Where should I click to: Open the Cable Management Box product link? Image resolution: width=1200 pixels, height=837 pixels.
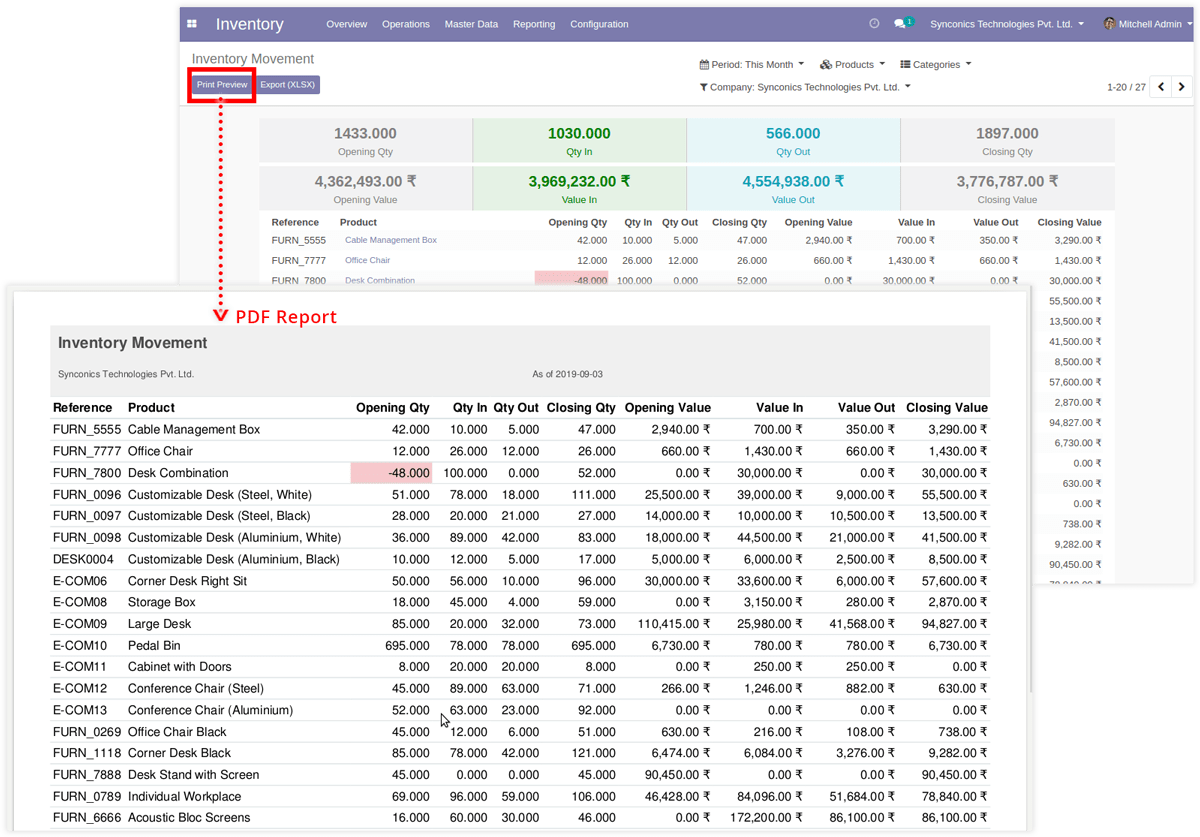point(390,240)
